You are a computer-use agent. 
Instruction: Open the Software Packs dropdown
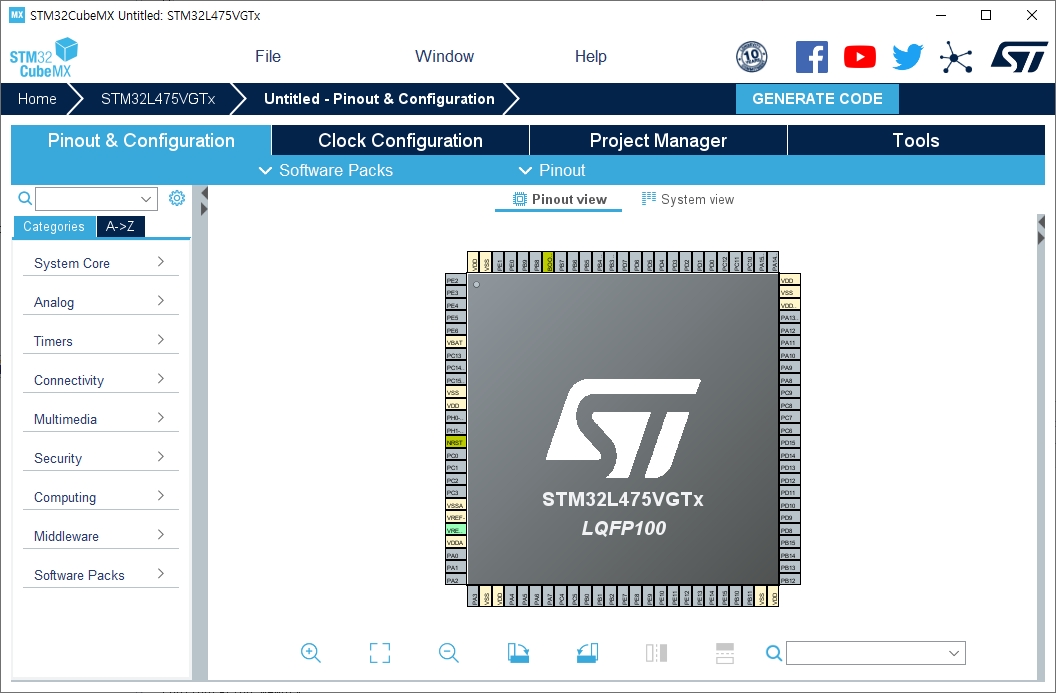(326, 170)
